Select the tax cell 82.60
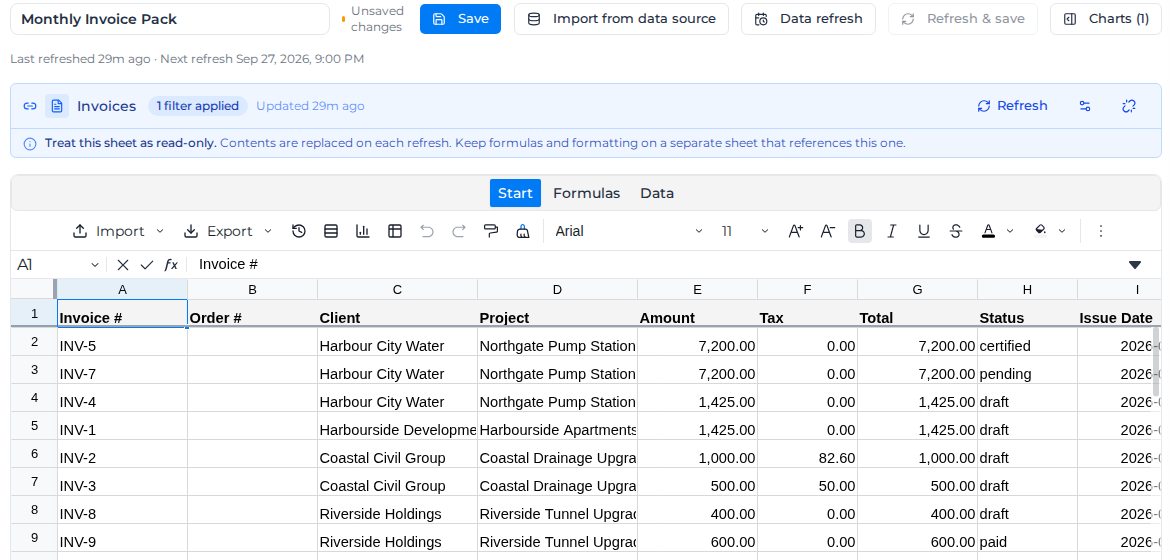The width and height of the screenshot is (1170, 560). [807, 454]
